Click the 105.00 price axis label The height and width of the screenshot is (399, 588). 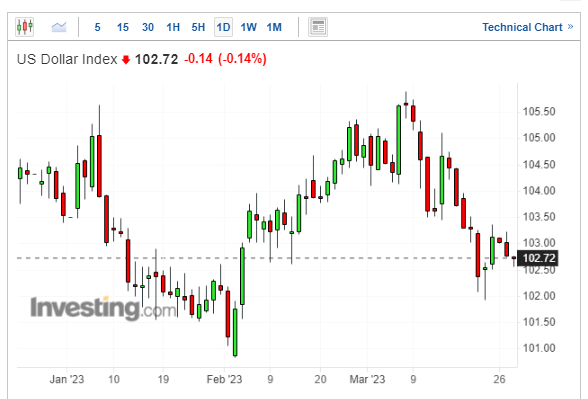539,138
